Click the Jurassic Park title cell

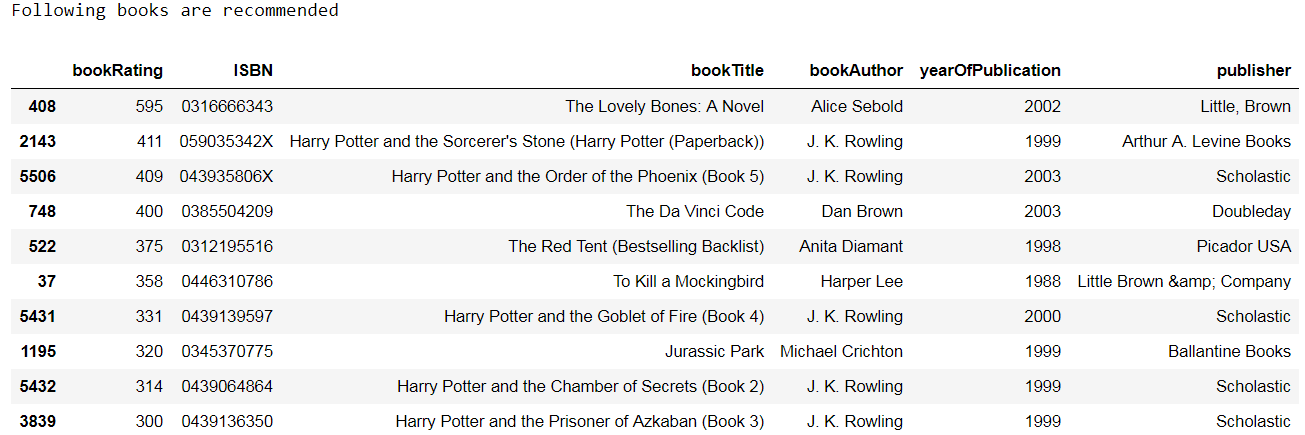(714, 351)
